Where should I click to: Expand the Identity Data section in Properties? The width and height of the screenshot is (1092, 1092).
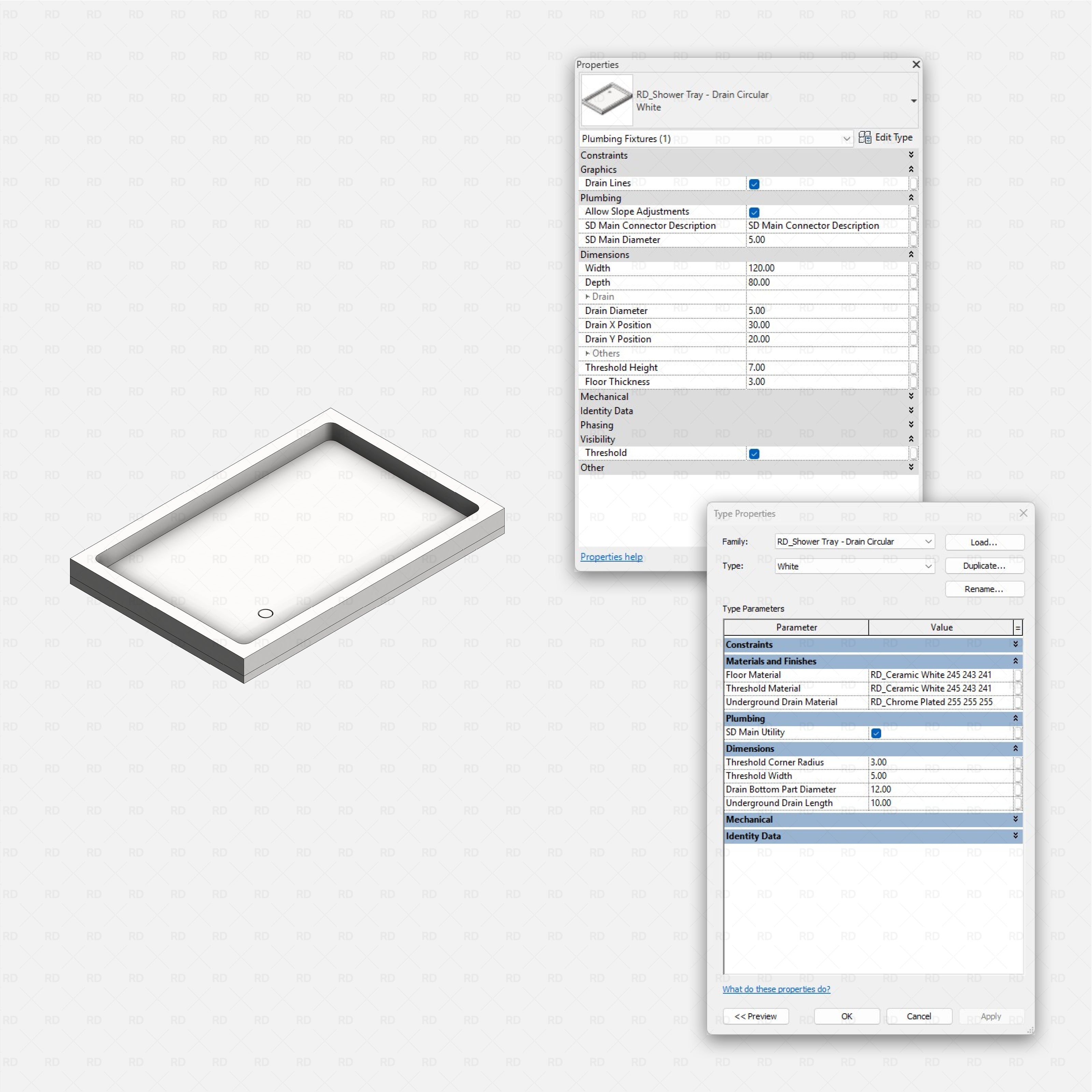[x=910, y=410]
